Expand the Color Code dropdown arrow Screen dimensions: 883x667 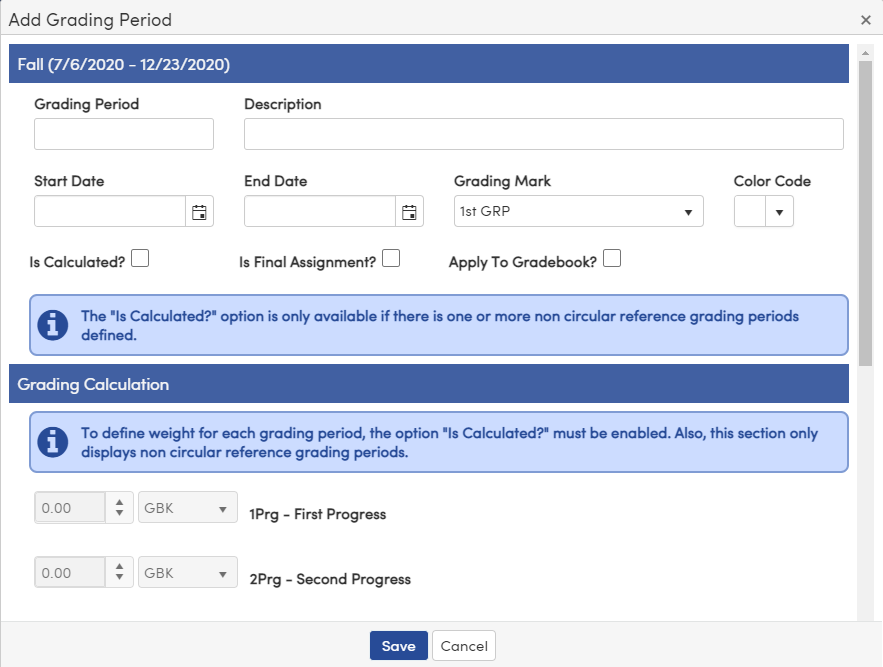click(780, 211)
